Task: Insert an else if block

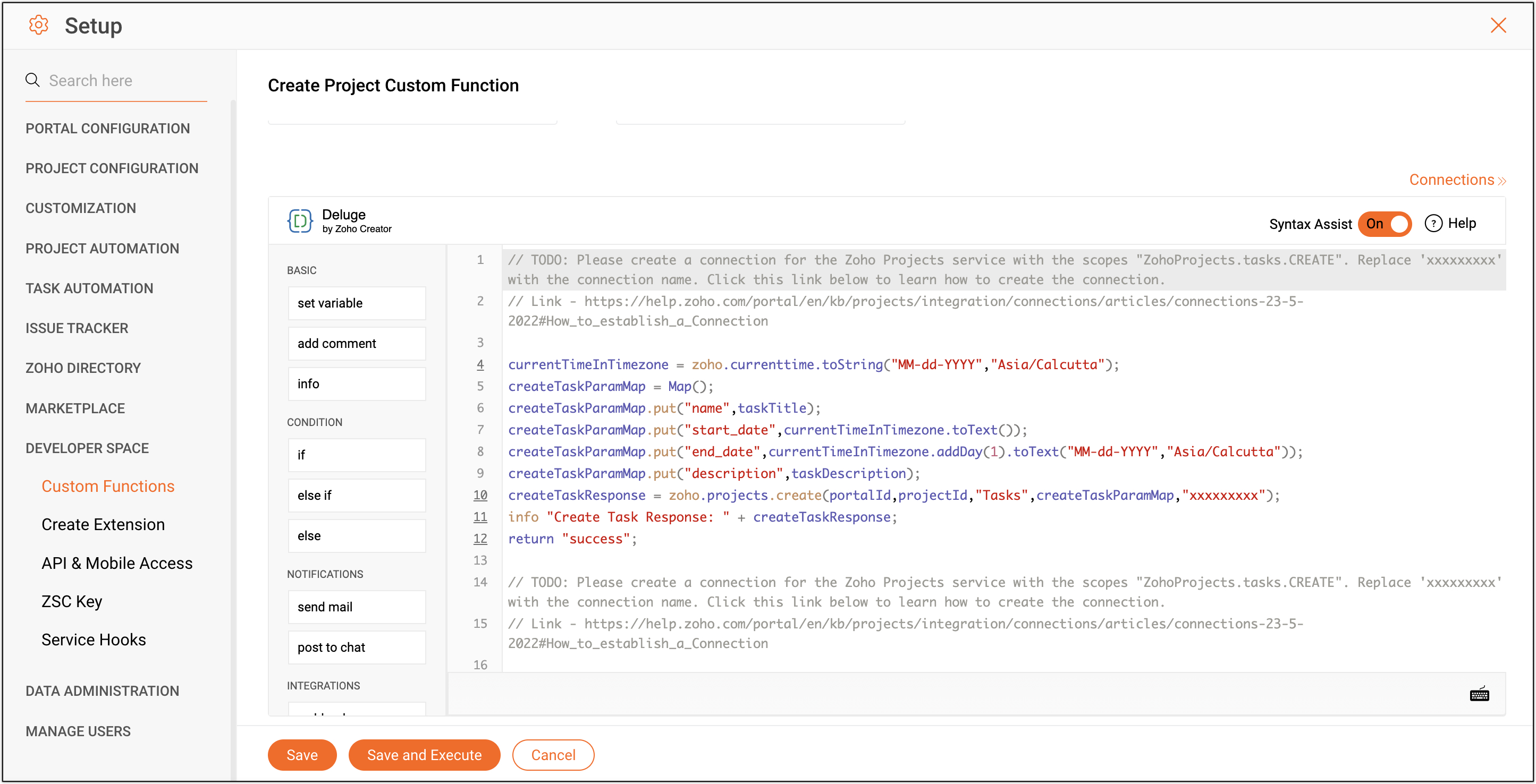Action: click(x=357, y=496)
